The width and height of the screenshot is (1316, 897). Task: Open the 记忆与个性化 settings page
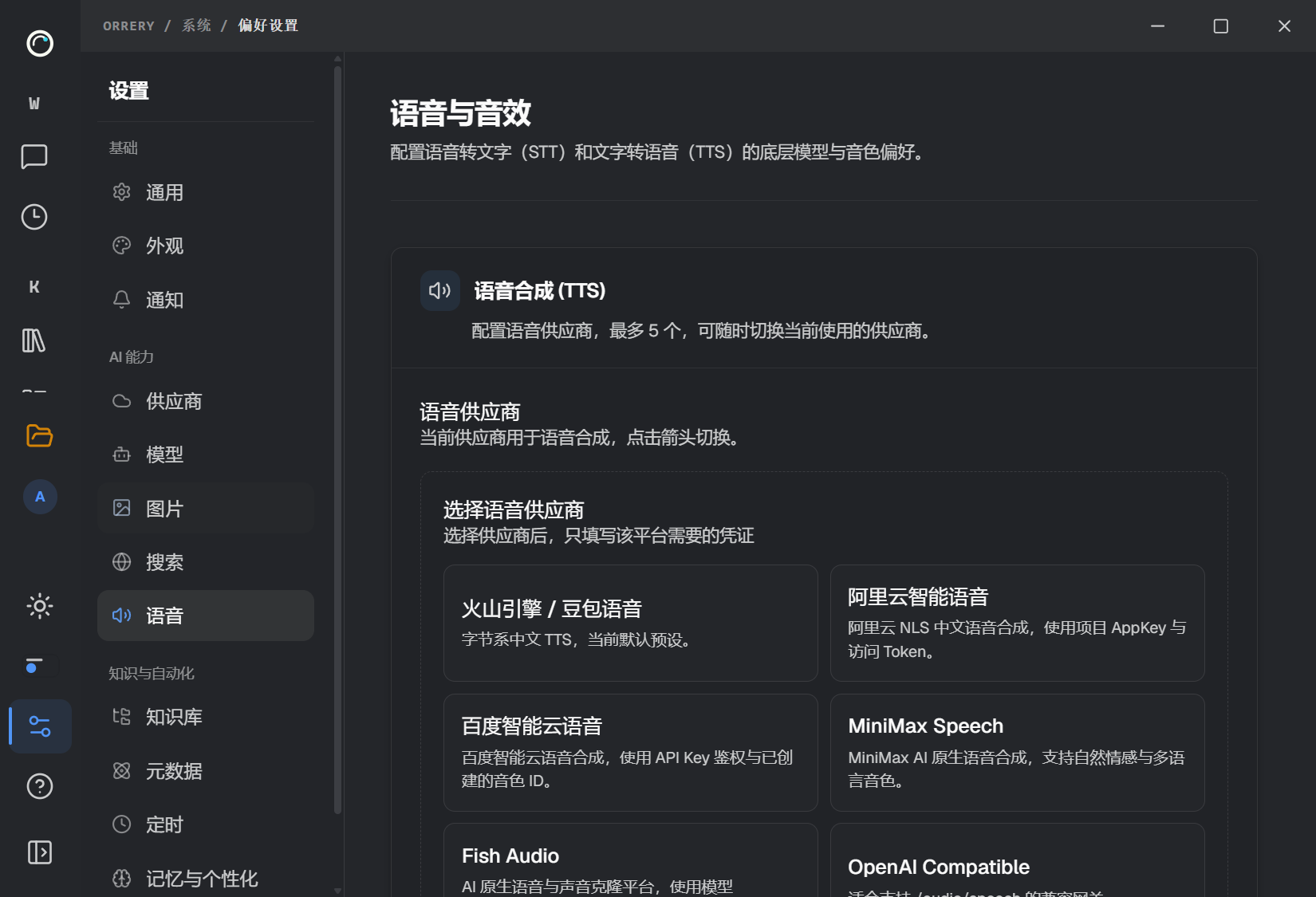pos(206,879)
